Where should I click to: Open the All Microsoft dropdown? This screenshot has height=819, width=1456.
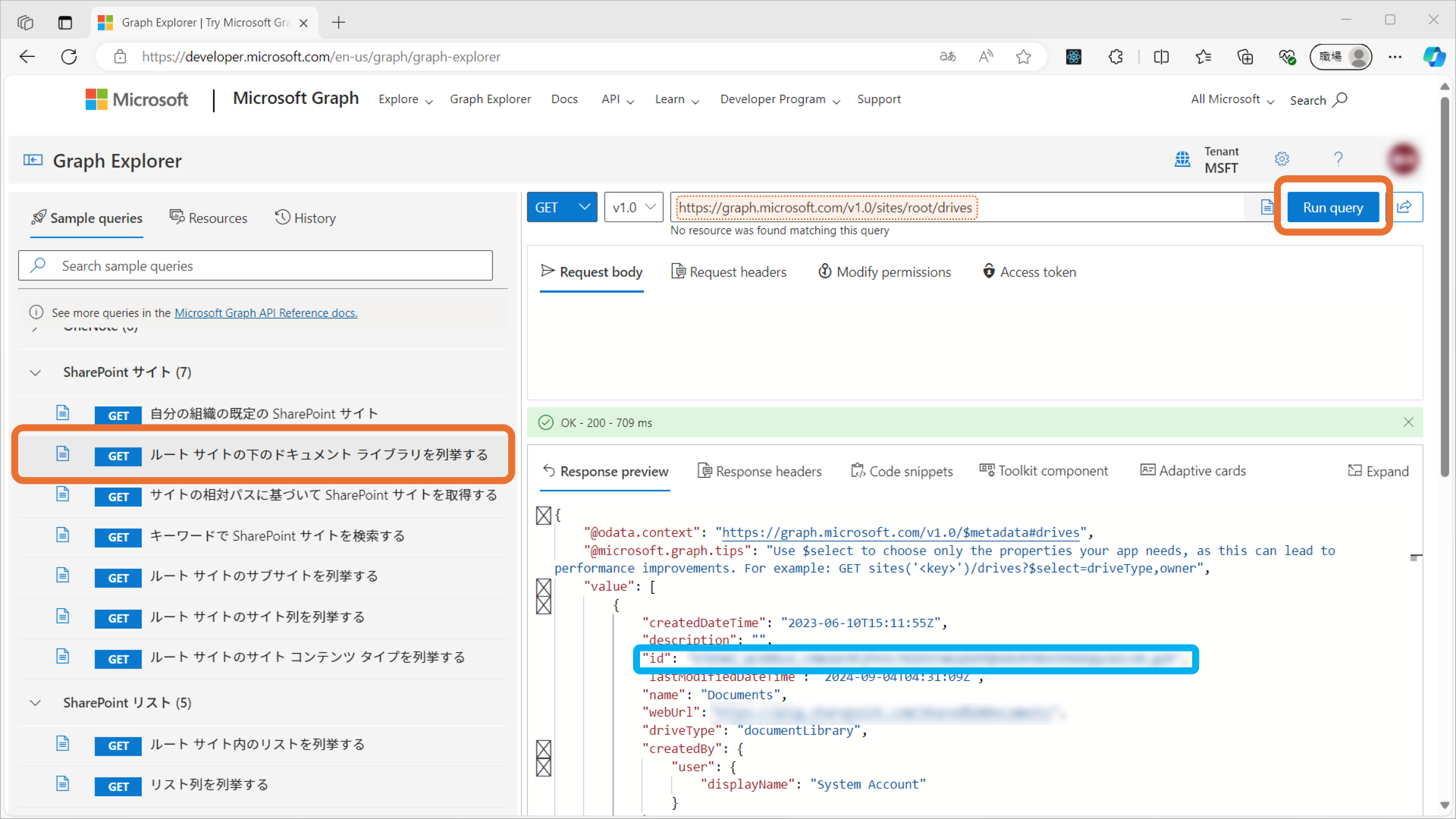coord(1232,99)
